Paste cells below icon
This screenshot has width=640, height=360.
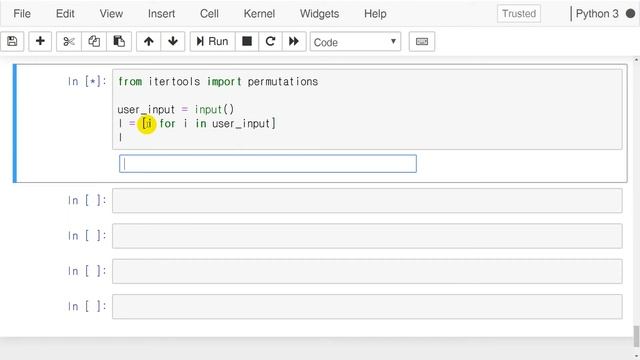[119, 41]
